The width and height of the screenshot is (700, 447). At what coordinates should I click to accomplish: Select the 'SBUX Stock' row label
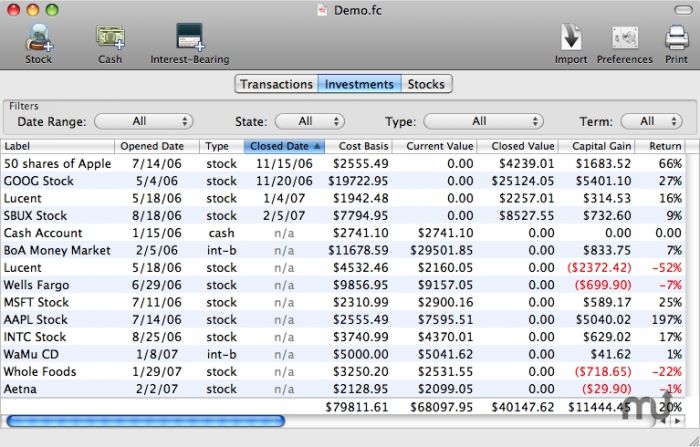[35, 216]
